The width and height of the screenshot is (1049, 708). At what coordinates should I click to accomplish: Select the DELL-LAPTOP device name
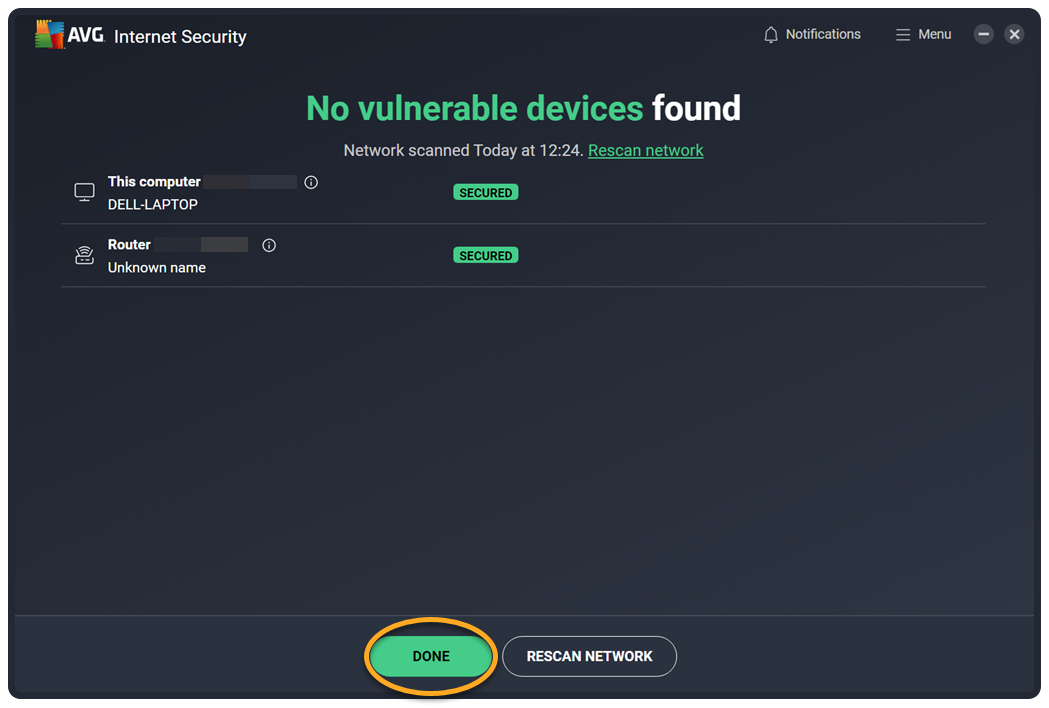[153, 204]
